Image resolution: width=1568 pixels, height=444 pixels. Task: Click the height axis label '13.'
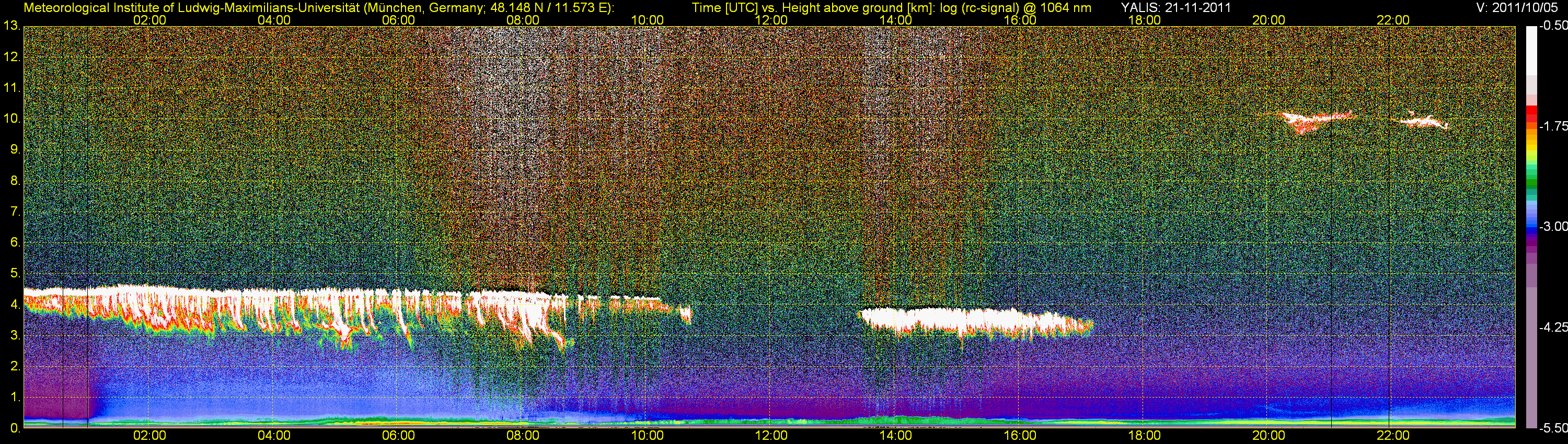11,26
